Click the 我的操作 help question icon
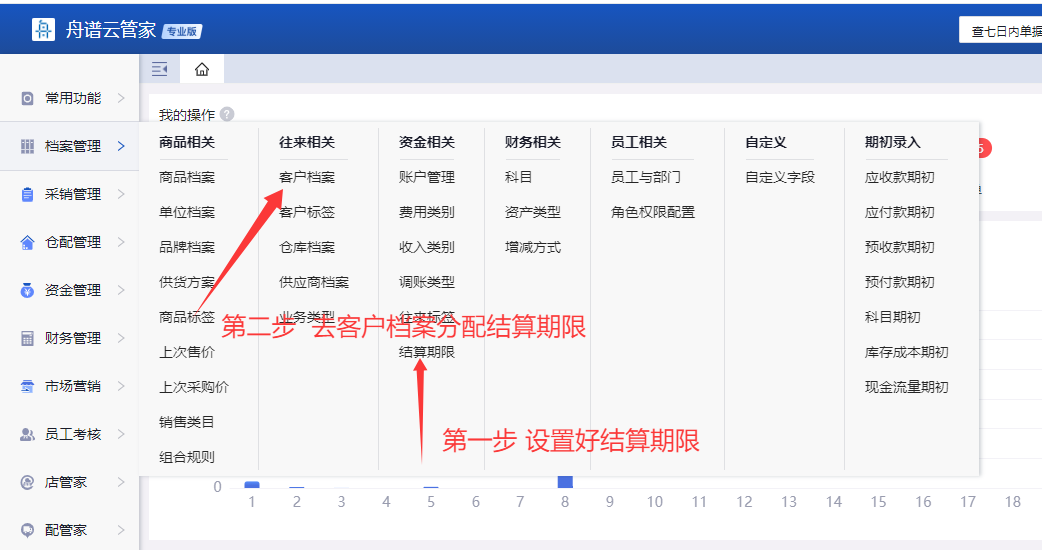Screen dimensions: 1042x550 tap(227, 115)
